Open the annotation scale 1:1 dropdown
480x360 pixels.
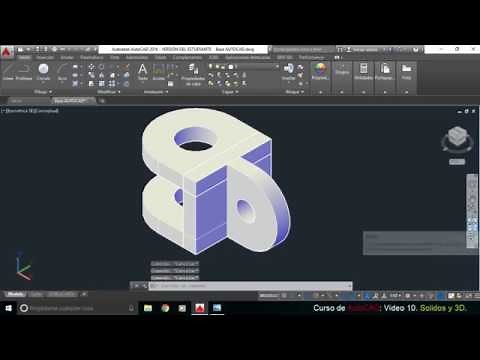tap(395, 295)
